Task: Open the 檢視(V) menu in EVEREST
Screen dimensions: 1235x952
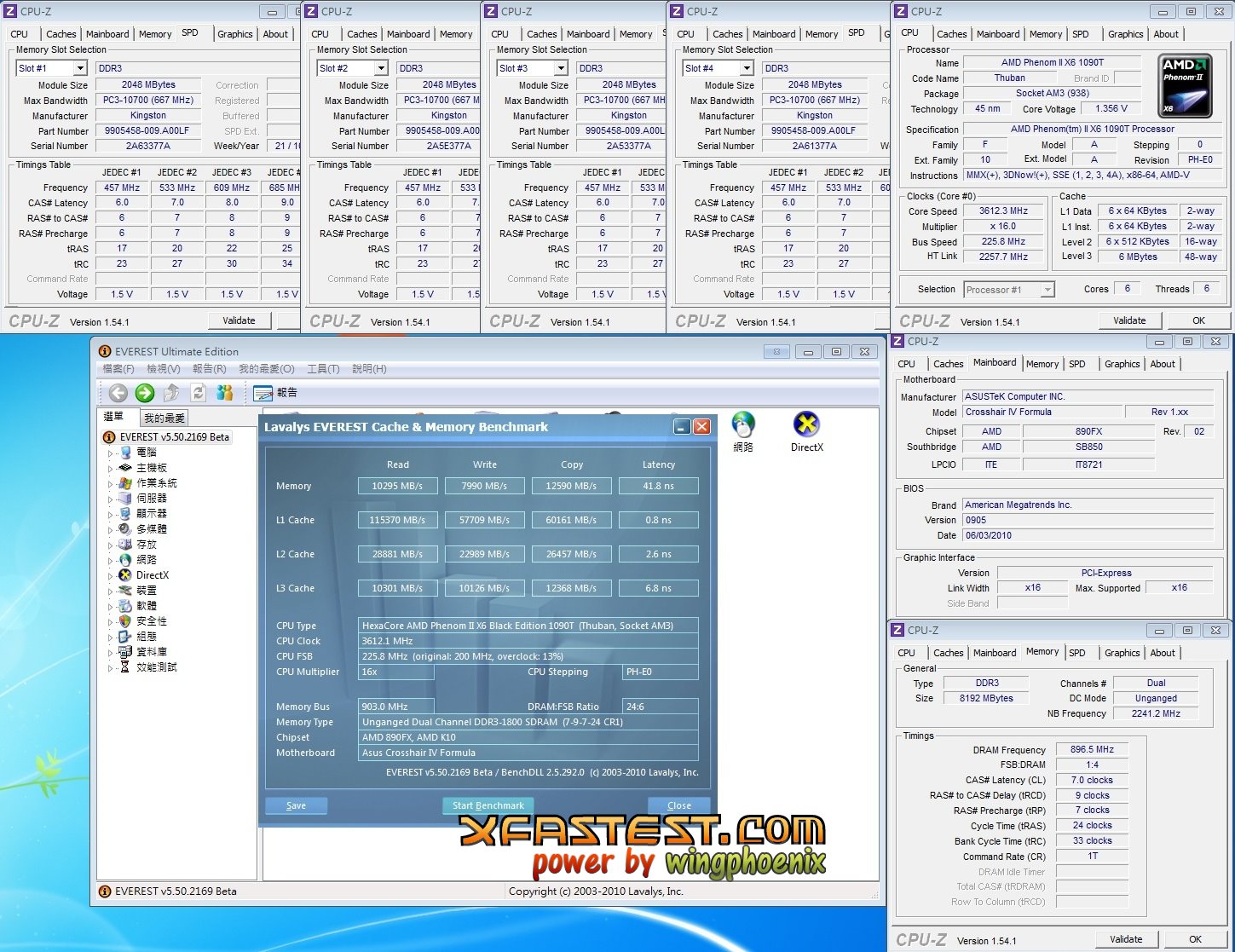Action: click(x=164, y=369)
